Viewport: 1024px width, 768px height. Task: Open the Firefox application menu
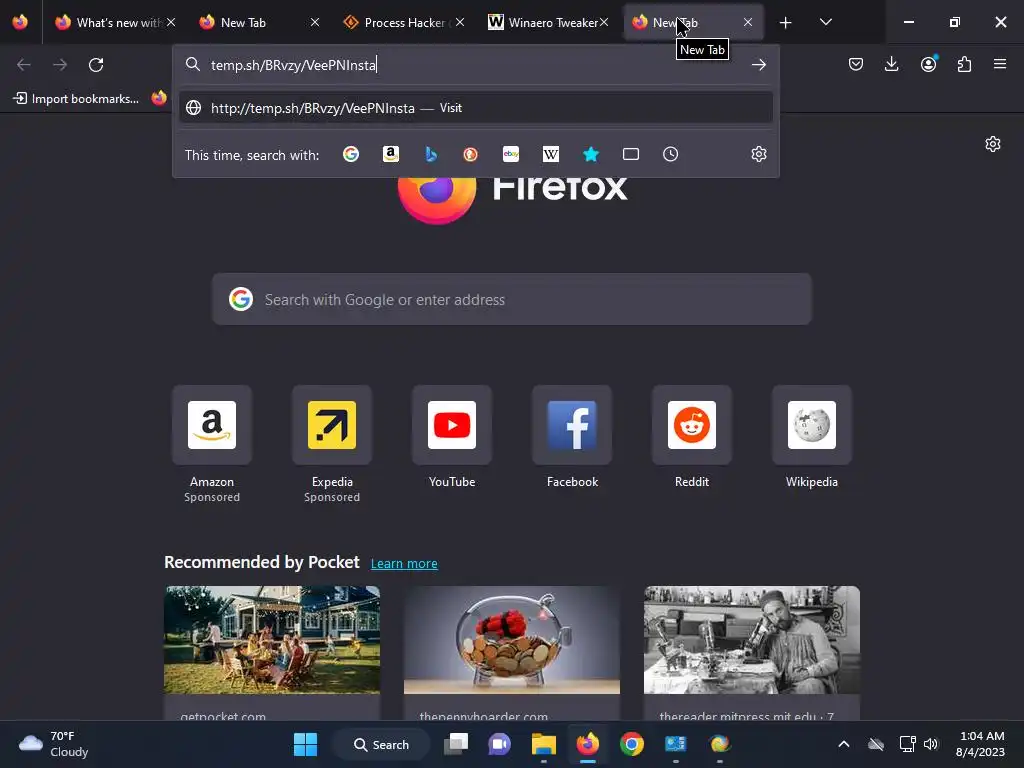tap(1000, 64)
